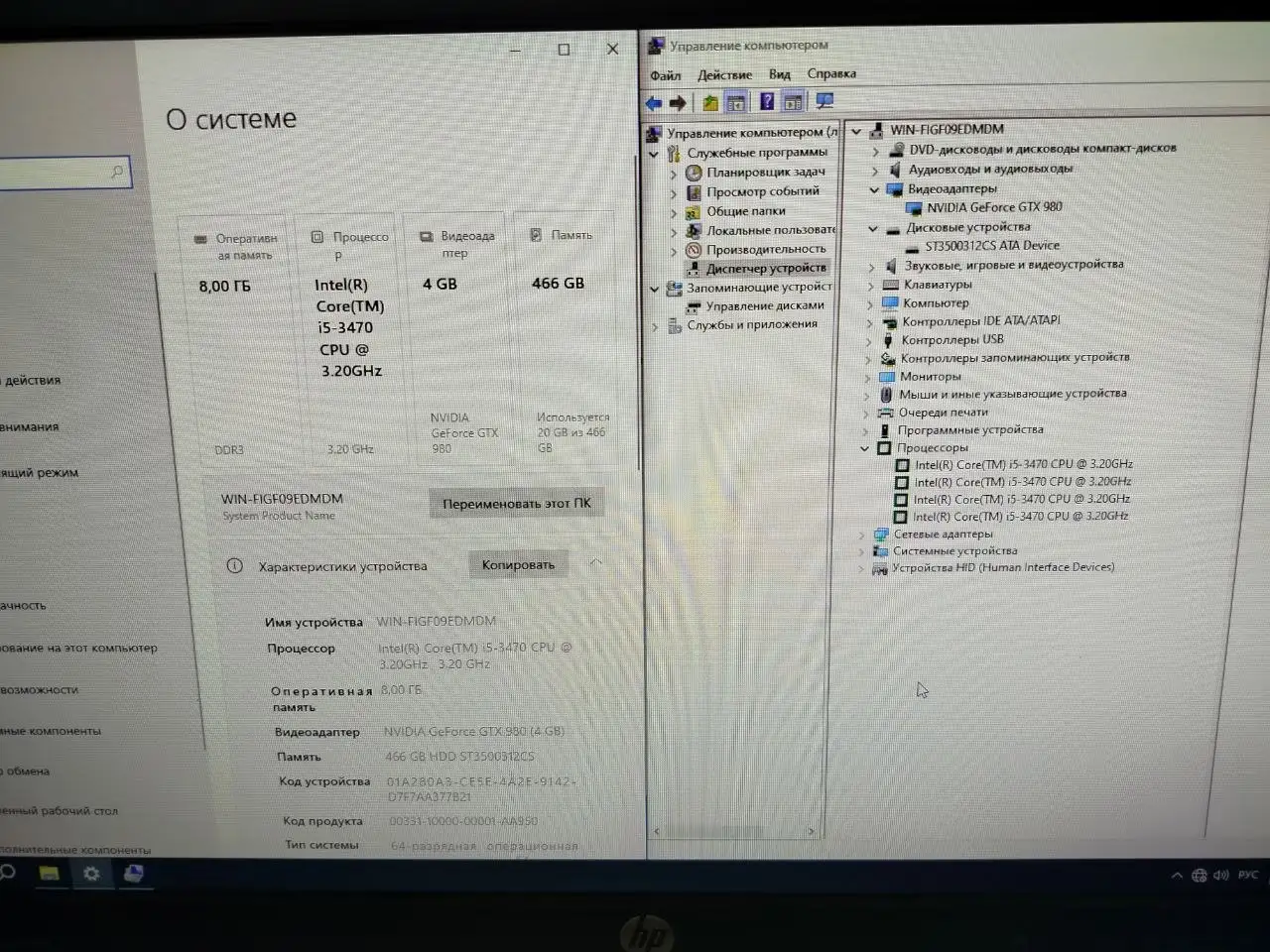
Task: Open the taskbar search magnifier
Action: (8, 872)
